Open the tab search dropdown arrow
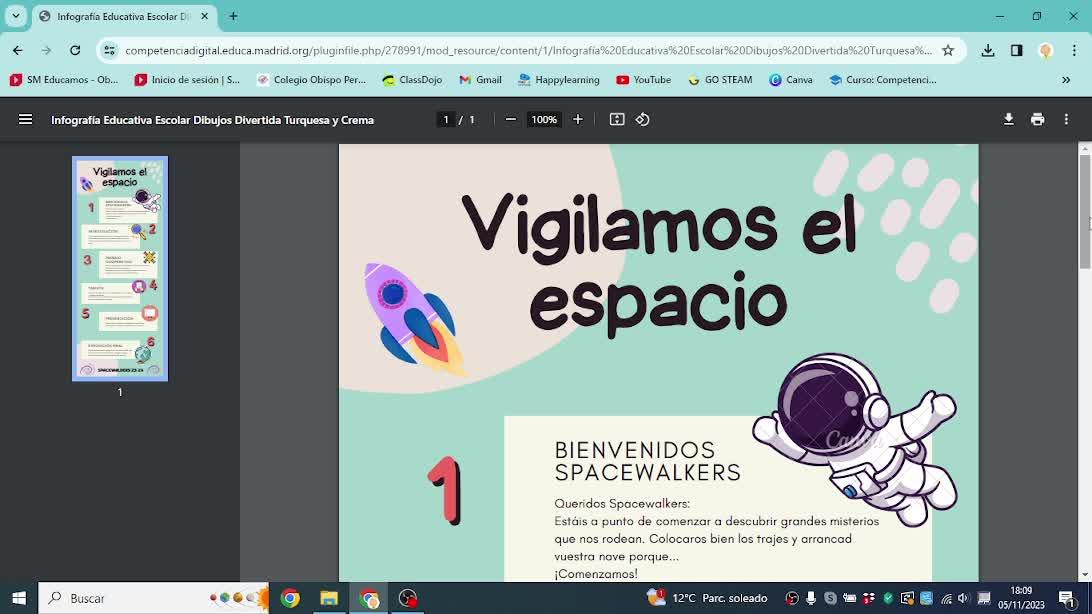 point(15,16)
